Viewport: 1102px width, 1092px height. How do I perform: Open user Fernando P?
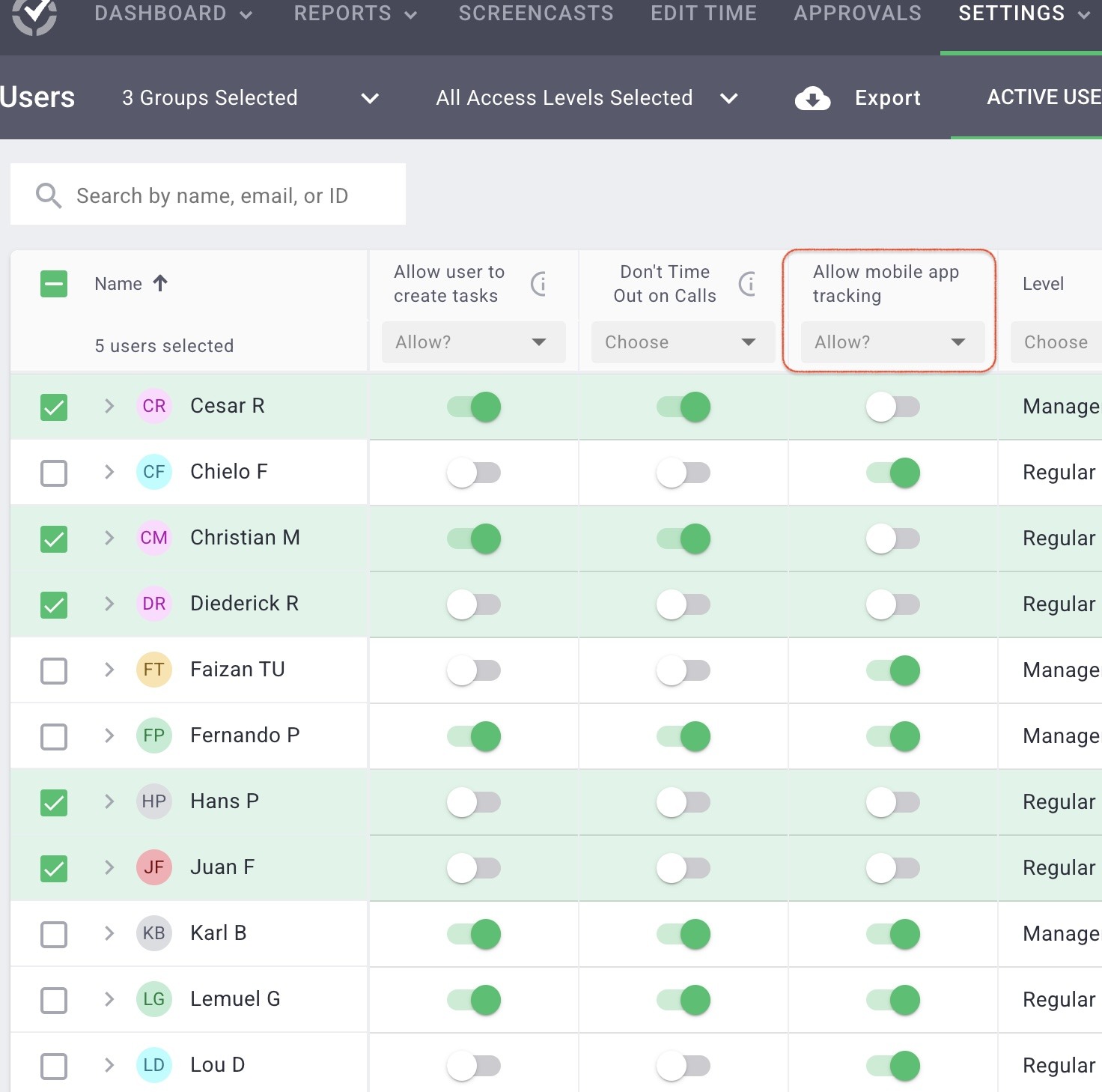[x=245, y=735]
